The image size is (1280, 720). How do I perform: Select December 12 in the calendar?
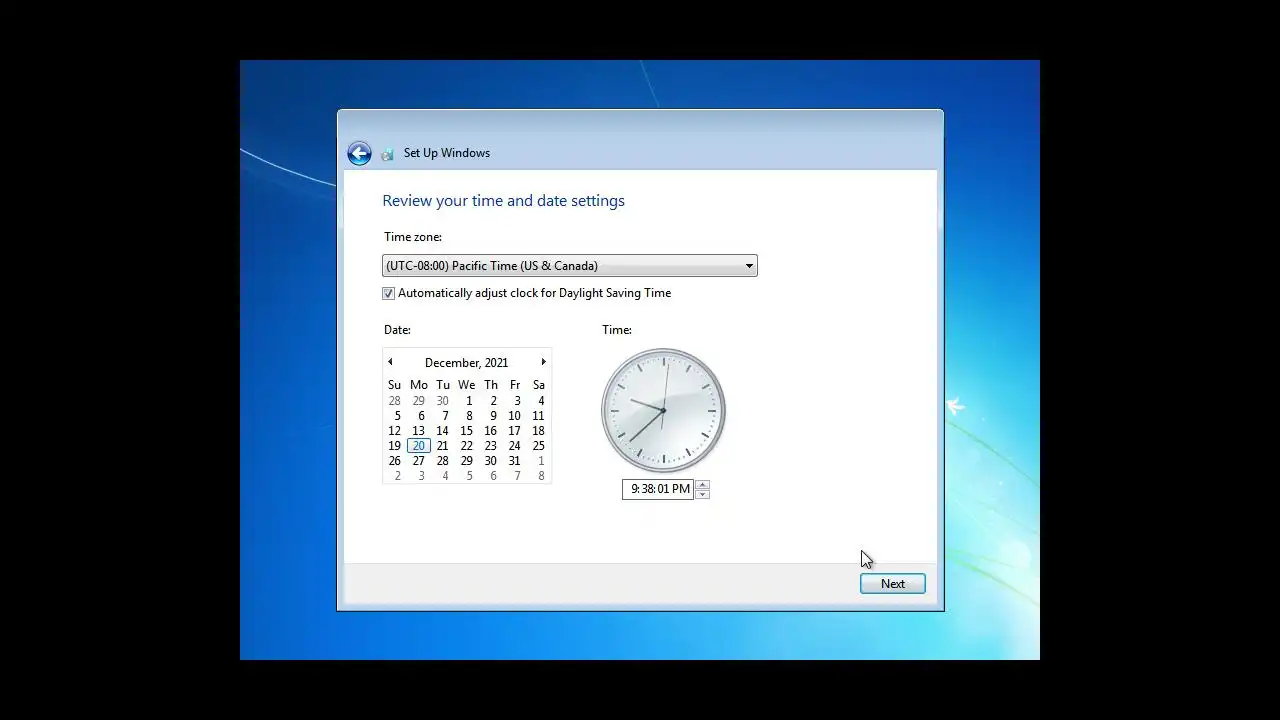coord(395,431)
